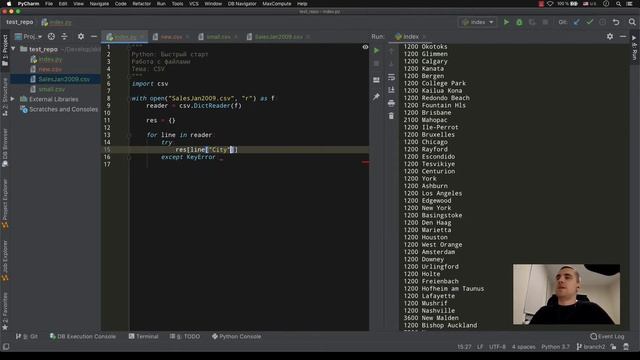The height and width of the screenshot is (360, 640).
Task: Open the Python Console tool window
Action: [x=236, y=336]
